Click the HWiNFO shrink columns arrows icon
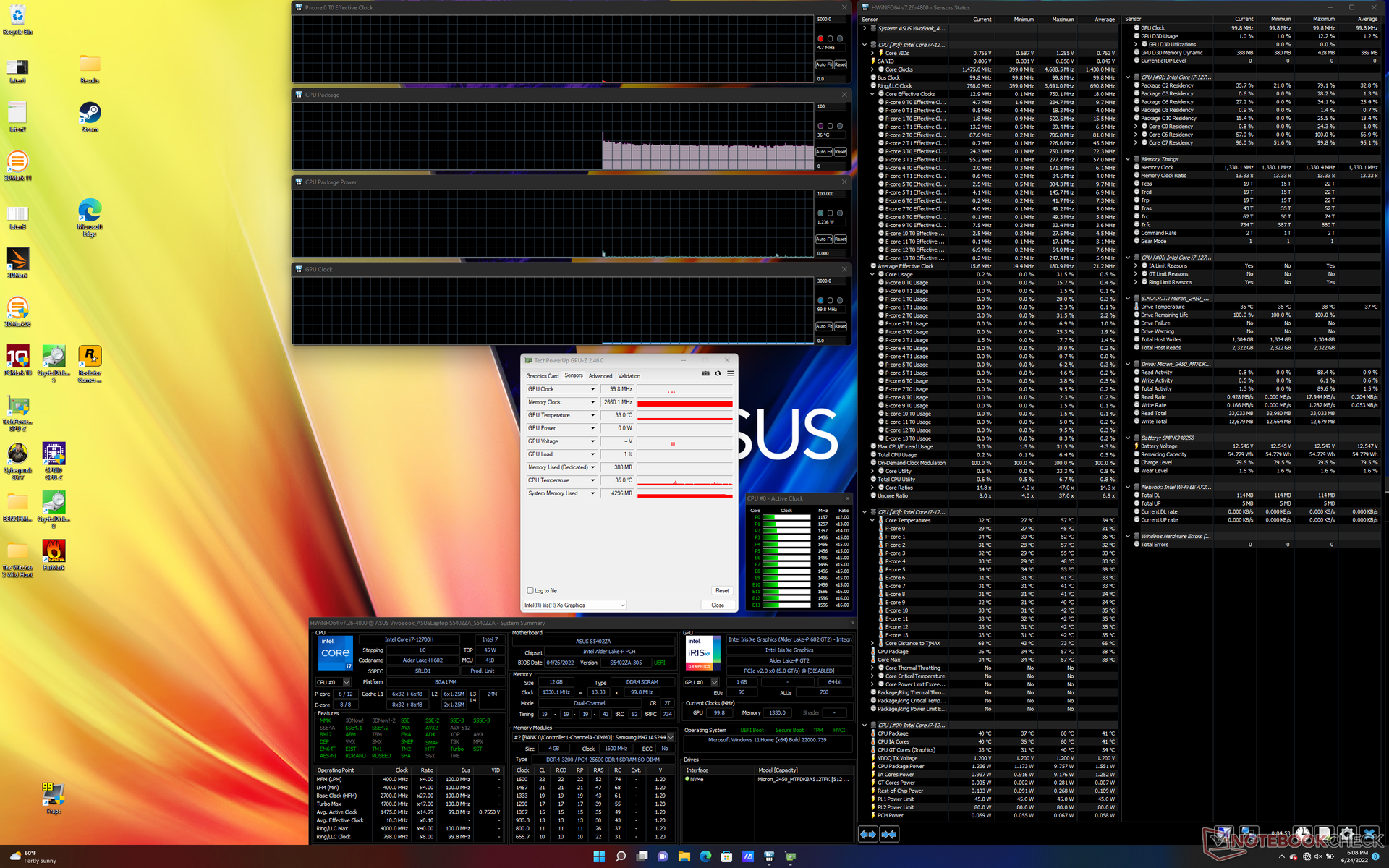Viewport: 1389px width, 868px height. pyautogui.click(x=889, y=834)
